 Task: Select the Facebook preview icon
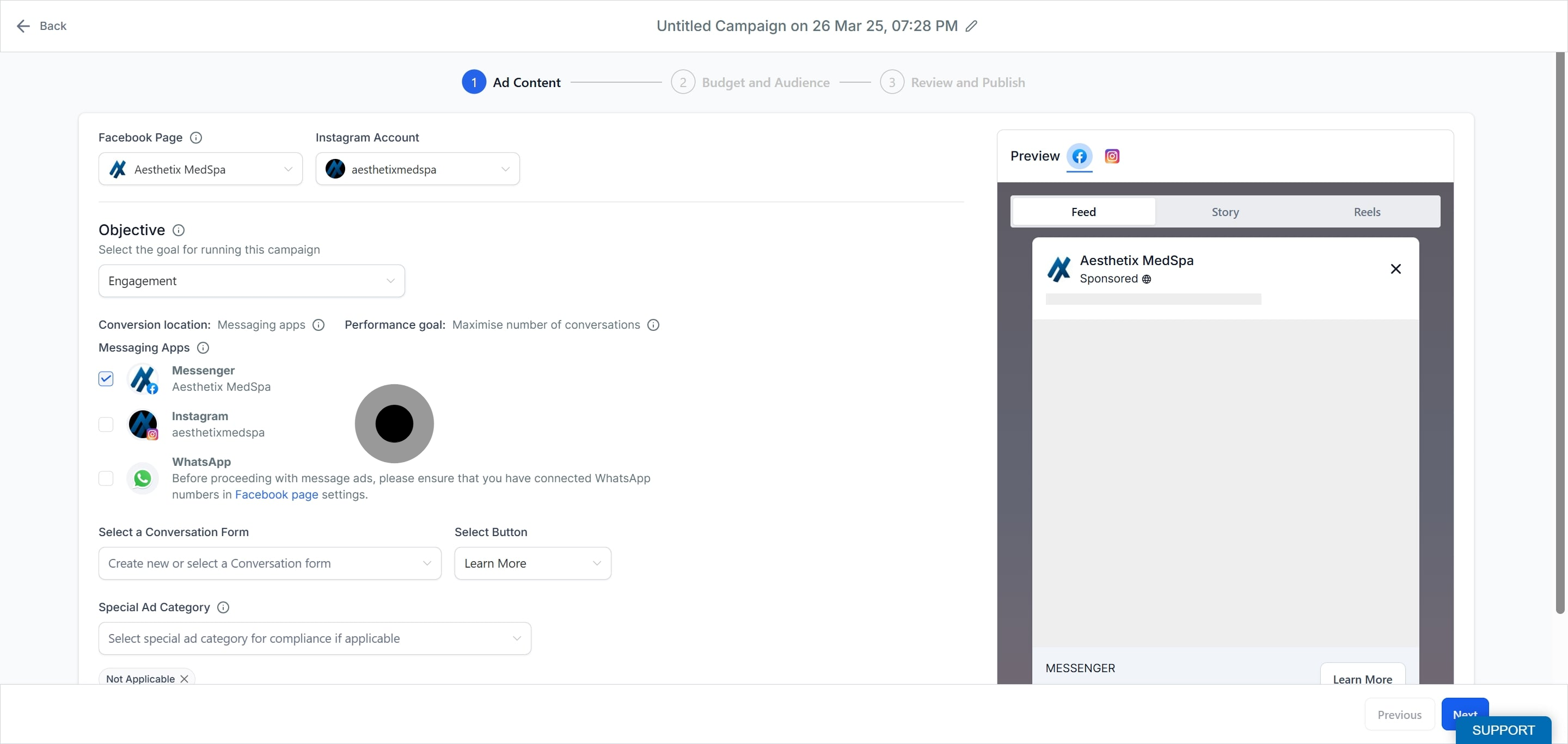[1079, 156]
